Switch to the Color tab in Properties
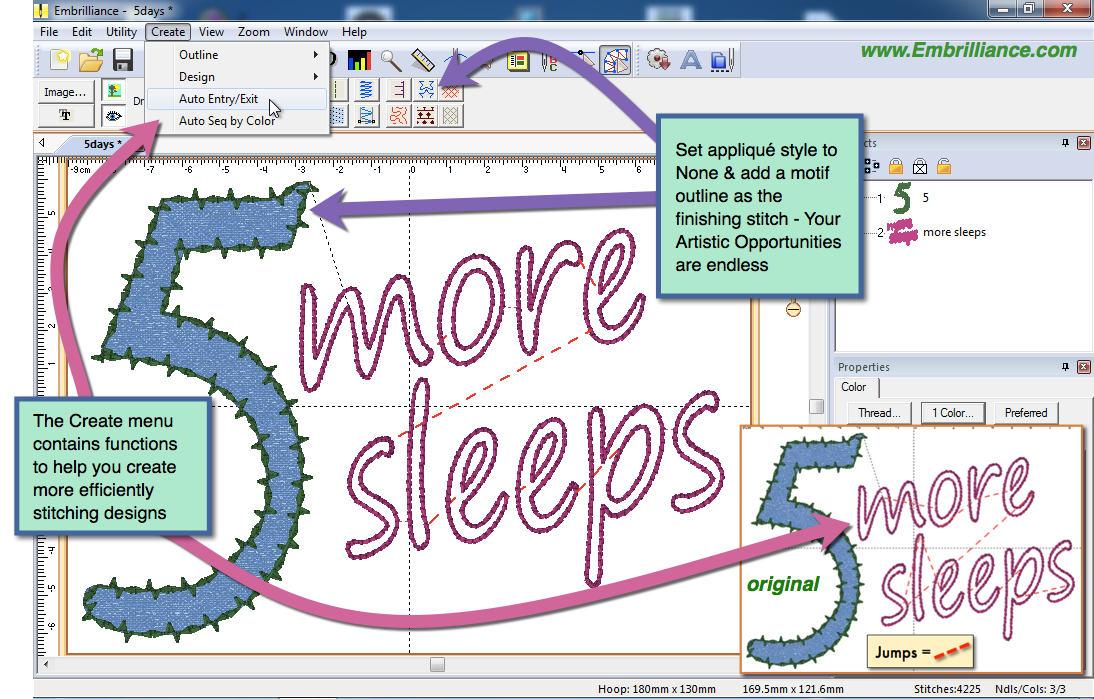 coord(855,388)
